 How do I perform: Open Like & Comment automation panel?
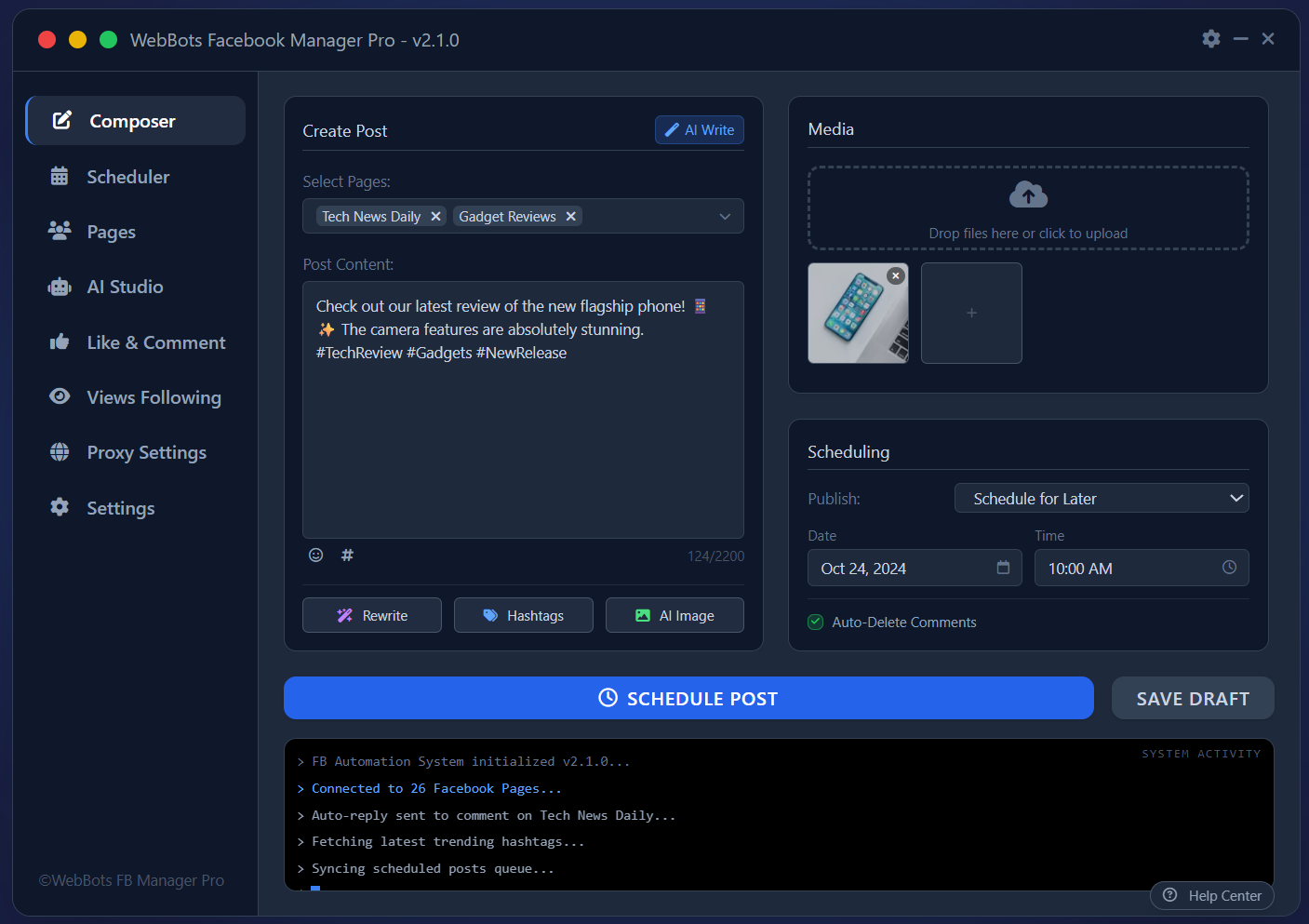59,341
